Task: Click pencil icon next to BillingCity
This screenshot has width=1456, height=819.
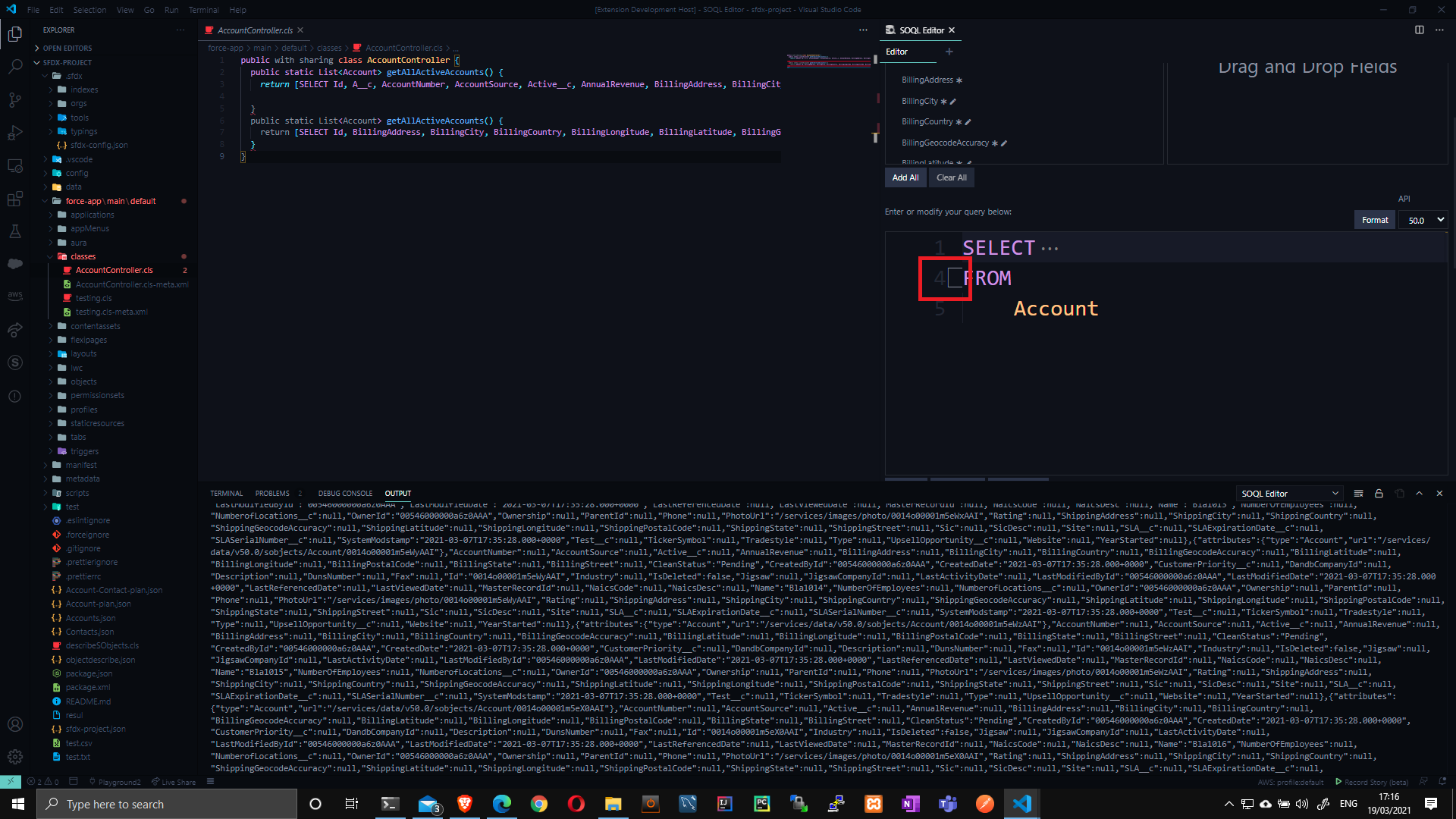Action: pos(953,102)
